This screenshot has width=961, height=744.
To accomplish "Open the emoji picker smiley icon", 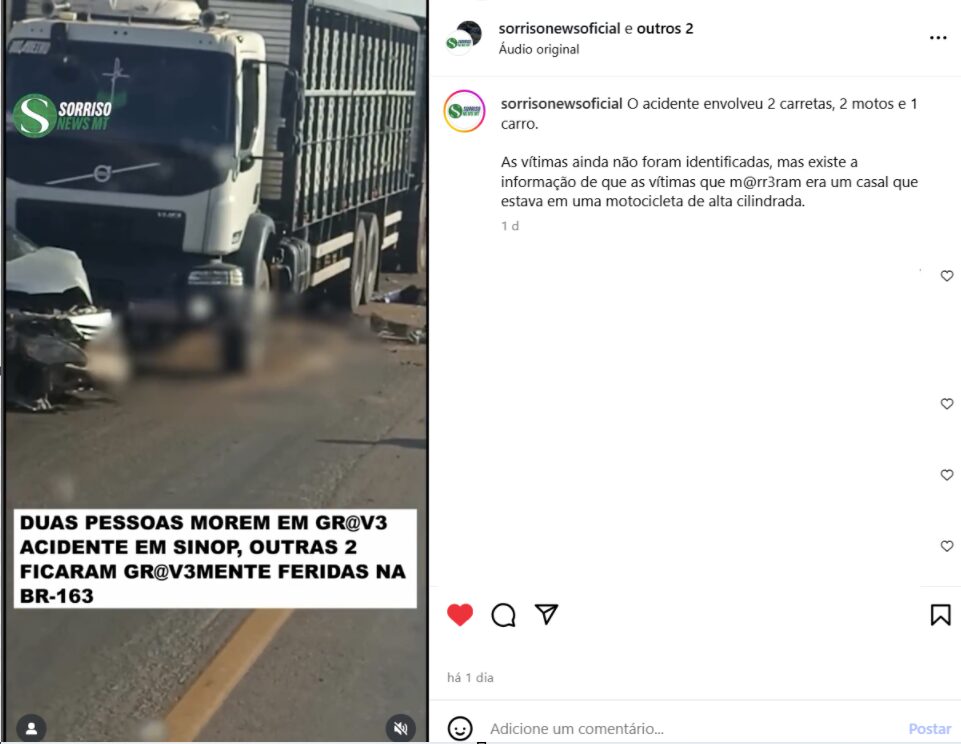I will coord(460,728).
